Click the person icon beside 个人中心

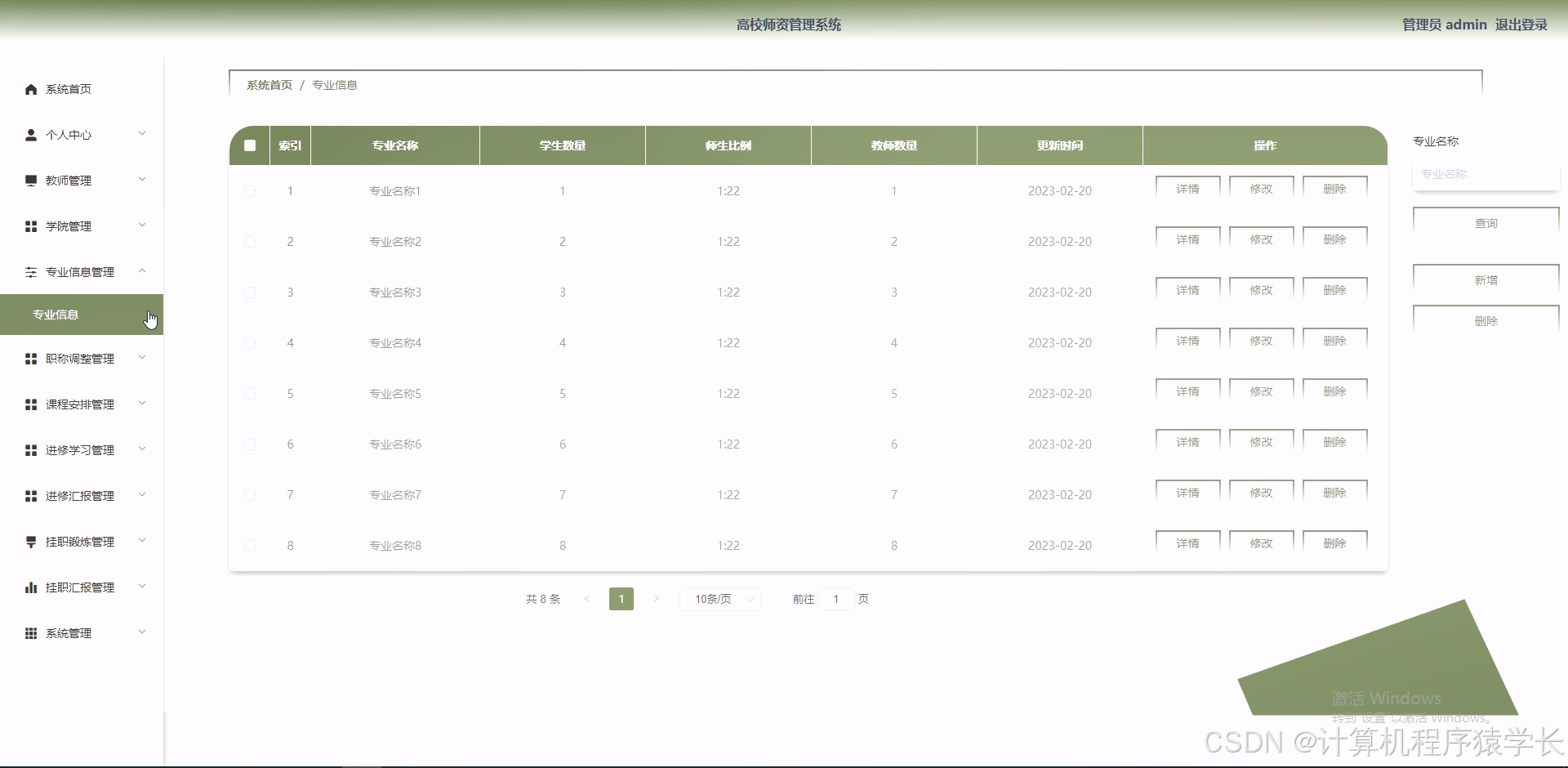click(31, 135)
